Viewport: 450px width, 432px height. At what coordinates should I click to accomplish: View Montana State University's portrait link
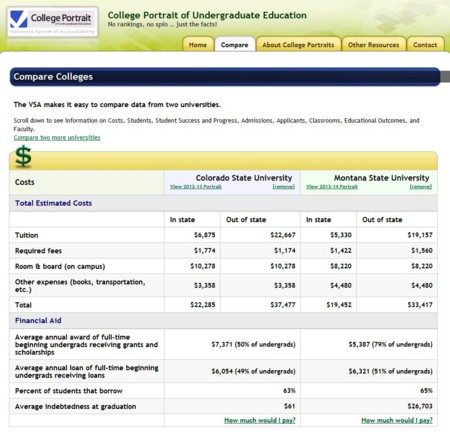(x=332, y=187)
